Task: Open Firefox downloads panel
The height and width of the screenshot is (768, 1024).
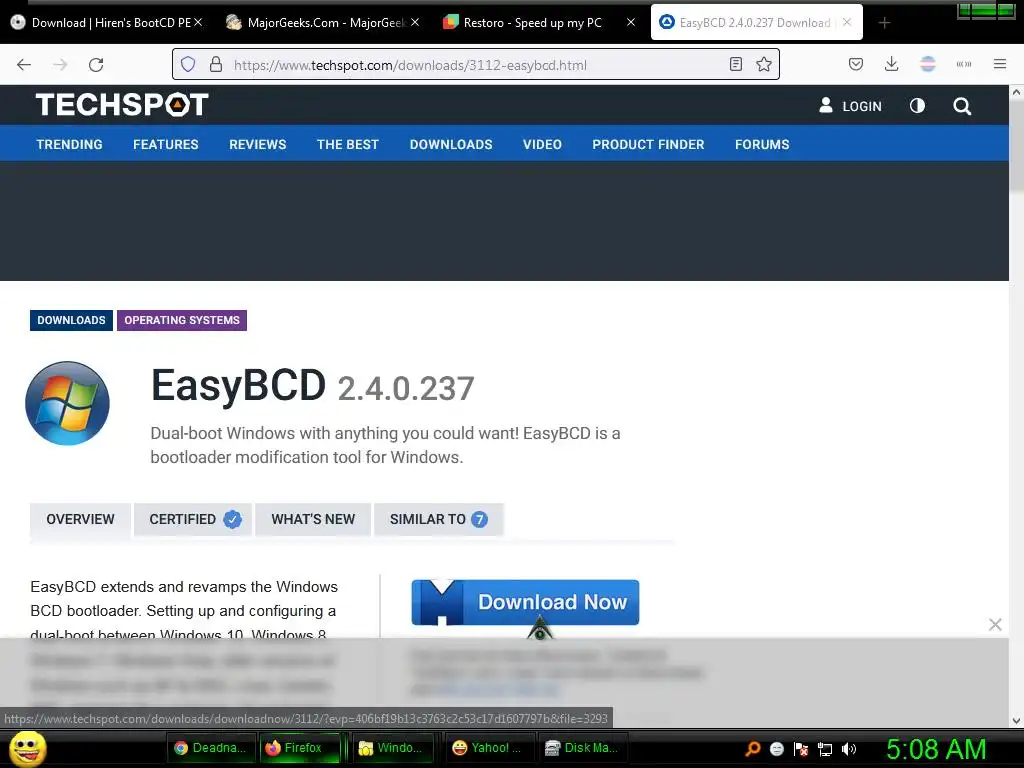Action: pos(891,64)
